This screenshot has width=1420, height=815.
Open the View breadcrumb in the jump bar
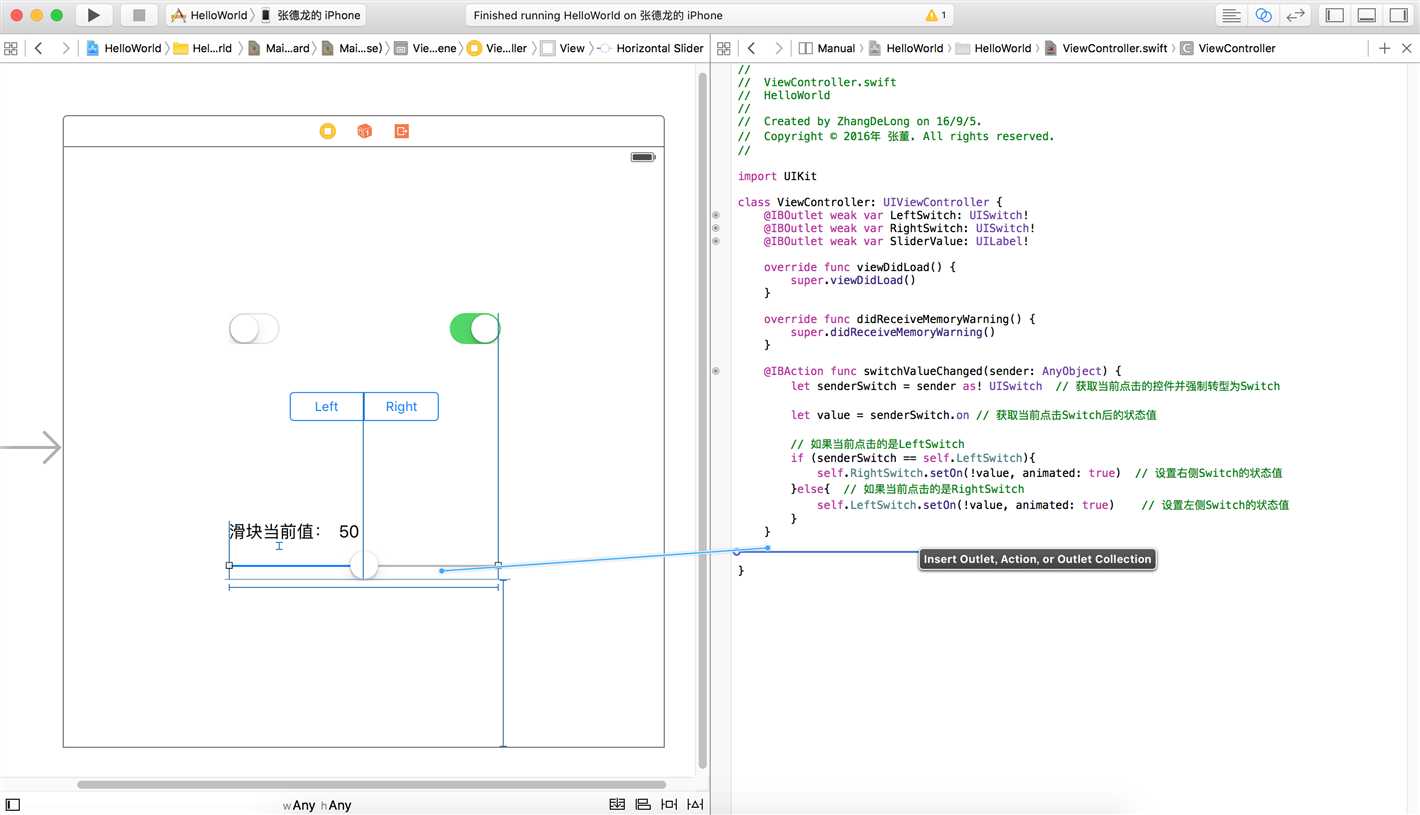click(x=563, y=48)
